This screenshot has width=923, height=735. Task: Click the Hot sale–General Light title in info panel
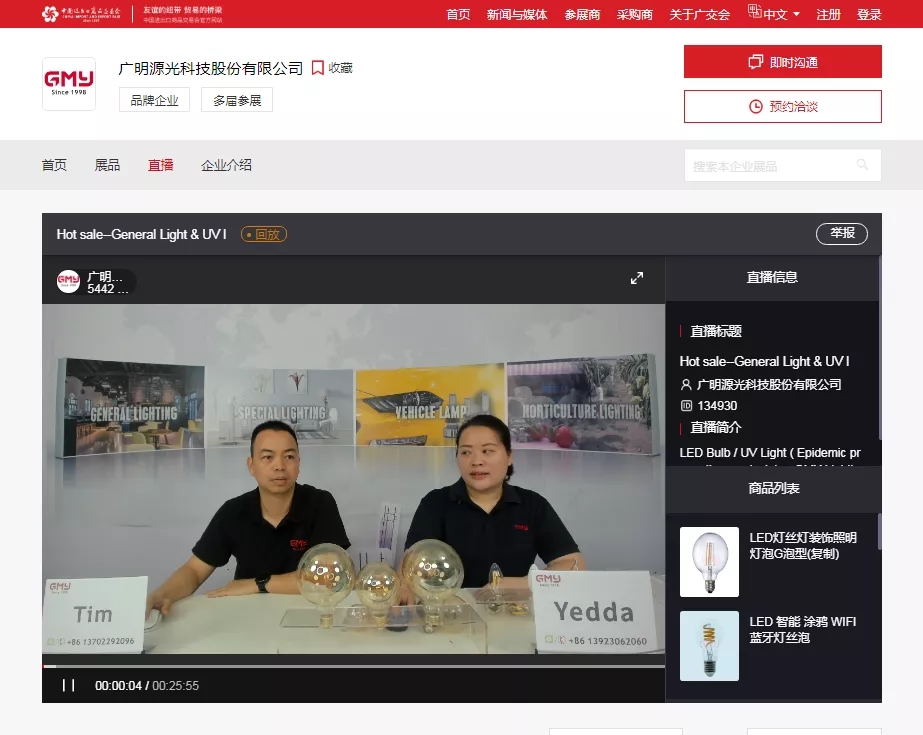[764, 361]
